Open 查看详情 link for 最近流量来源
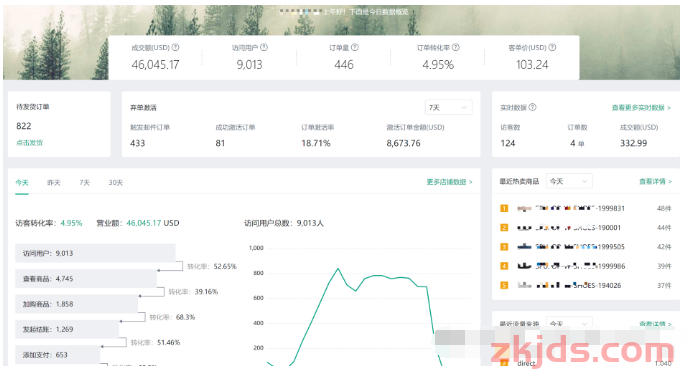Viewport: 693px width, 382px height. coord(655,324)
